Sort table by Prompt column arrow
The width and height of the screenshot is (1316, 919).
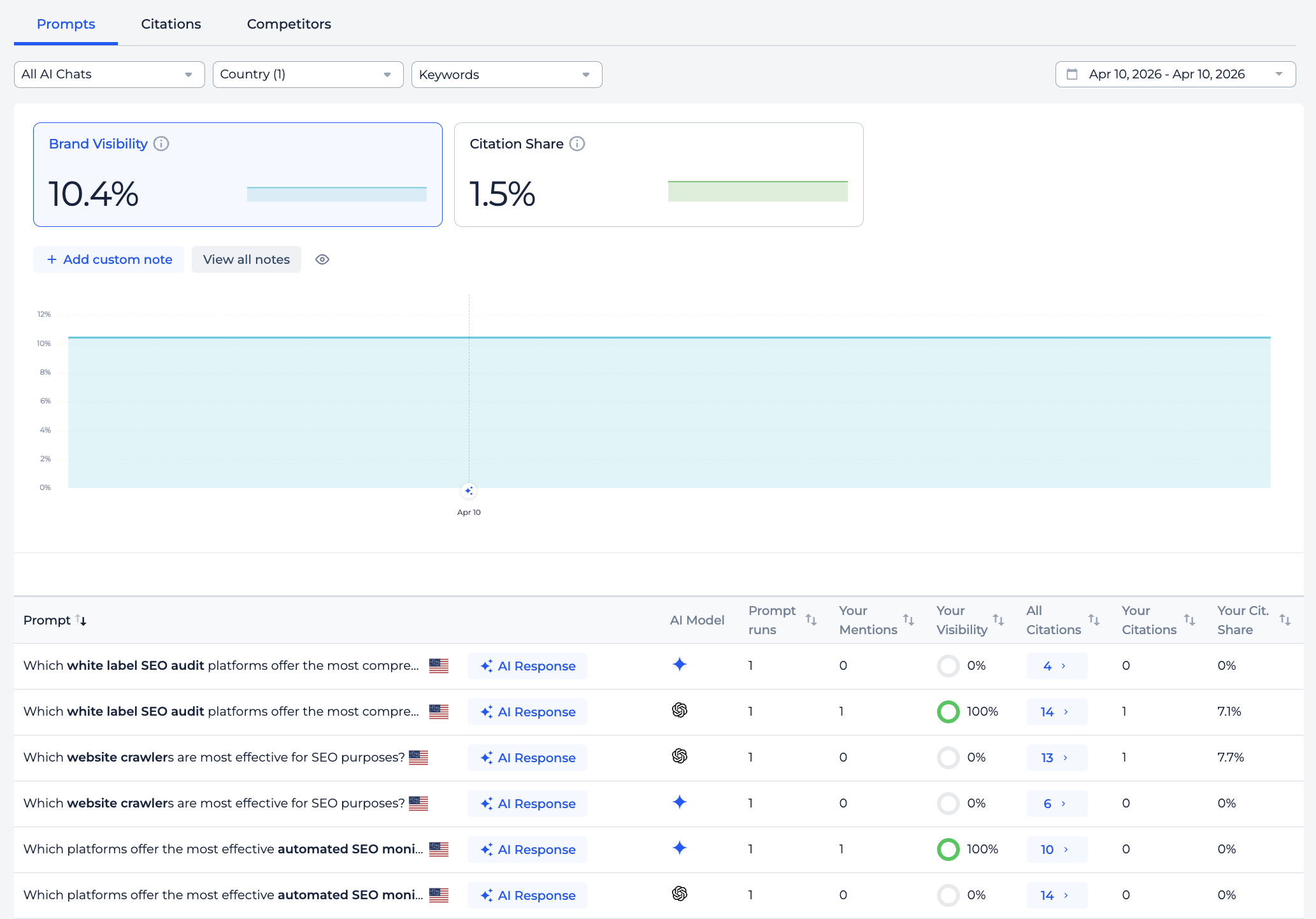[x=81, y=620]
